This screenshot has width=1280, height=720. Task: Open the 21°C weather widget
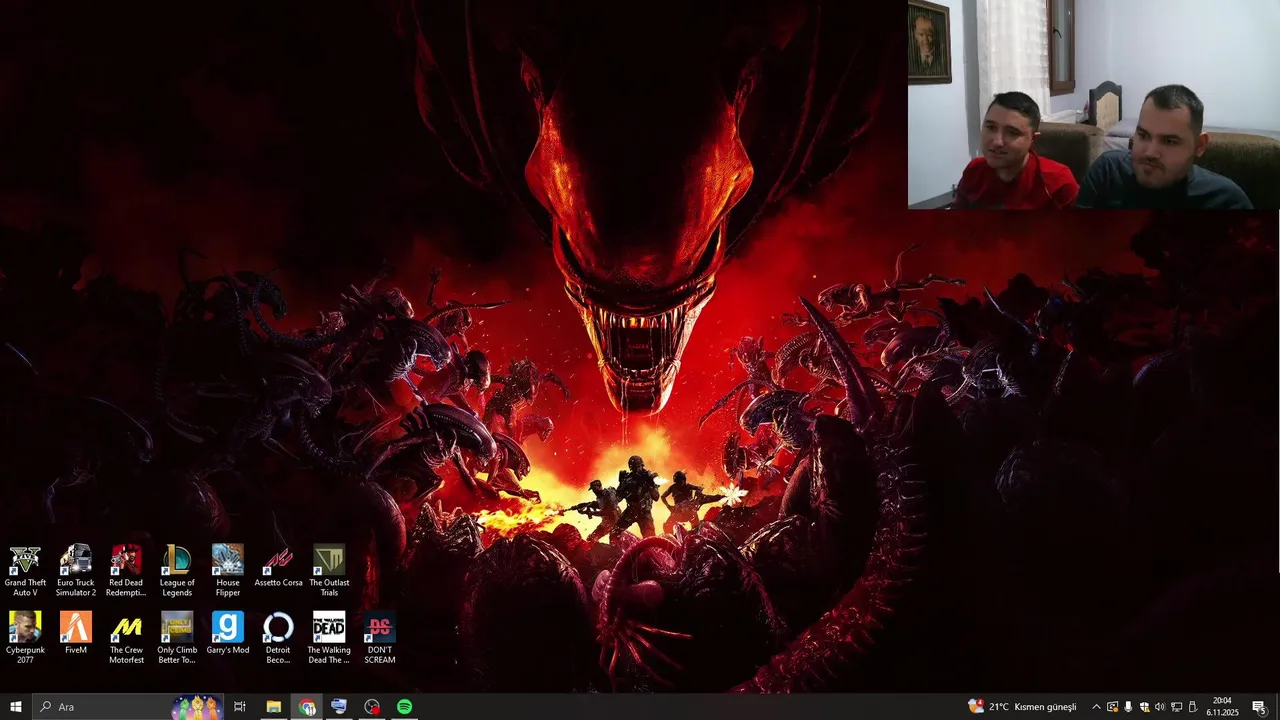(x=1022, y=707)
